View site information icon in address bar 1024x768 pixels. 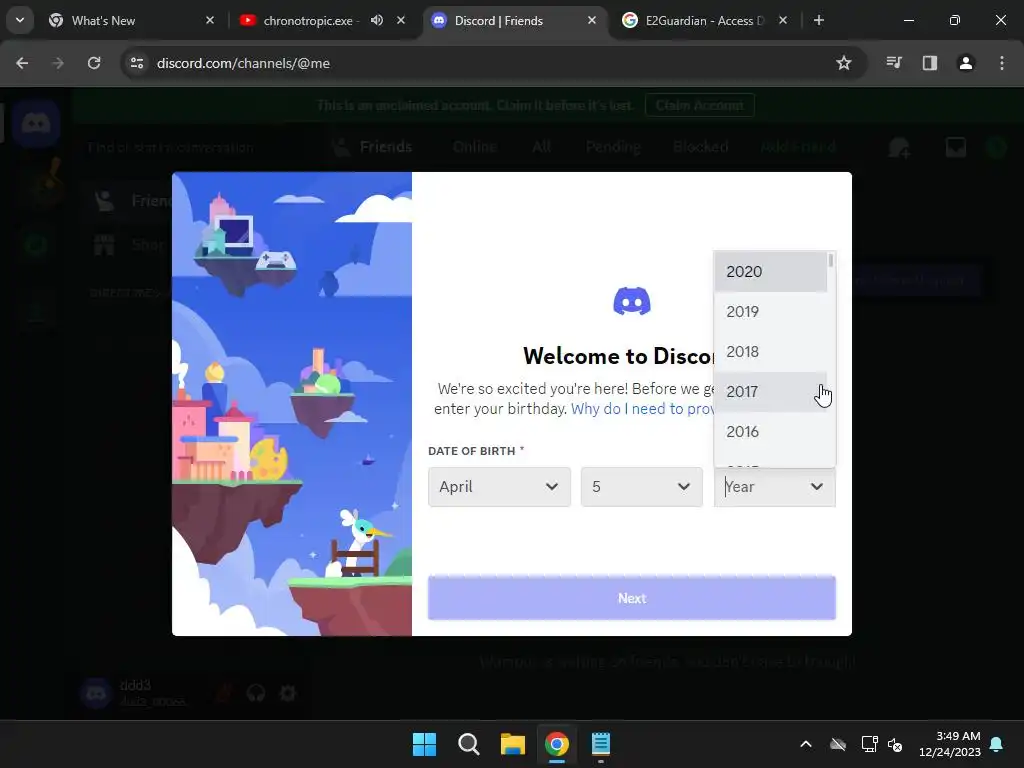tap(137, 63)
